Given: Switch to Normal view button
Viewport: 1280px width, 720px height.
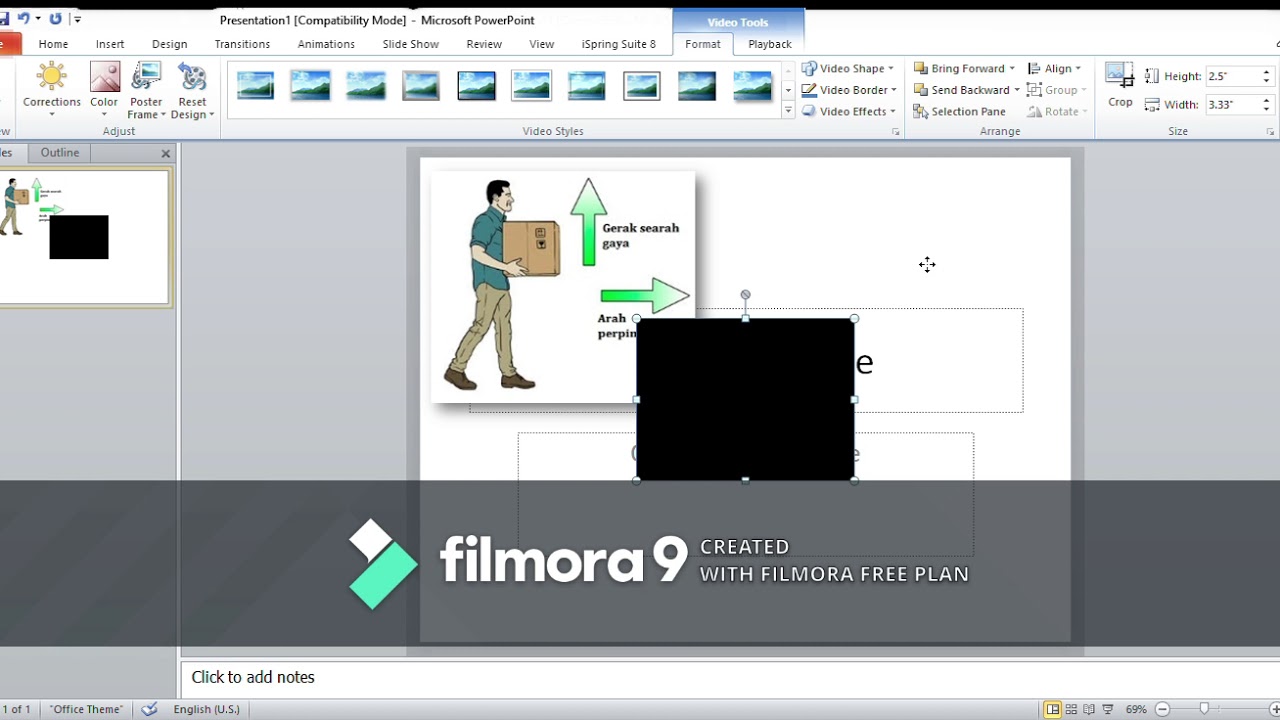Looking at the screenshot, I should pyautogui.click(x=1052, y=709).
